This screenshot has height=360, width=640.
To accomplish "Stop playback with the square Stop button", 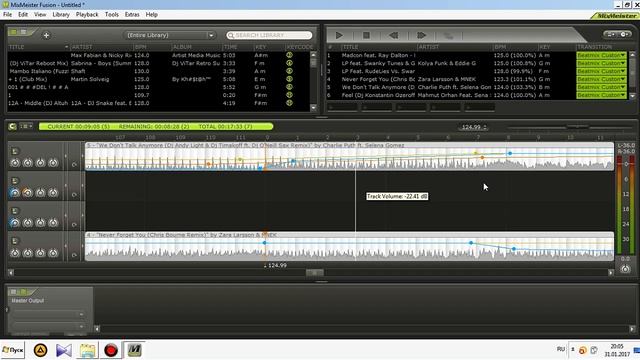I will coord(366,36).
